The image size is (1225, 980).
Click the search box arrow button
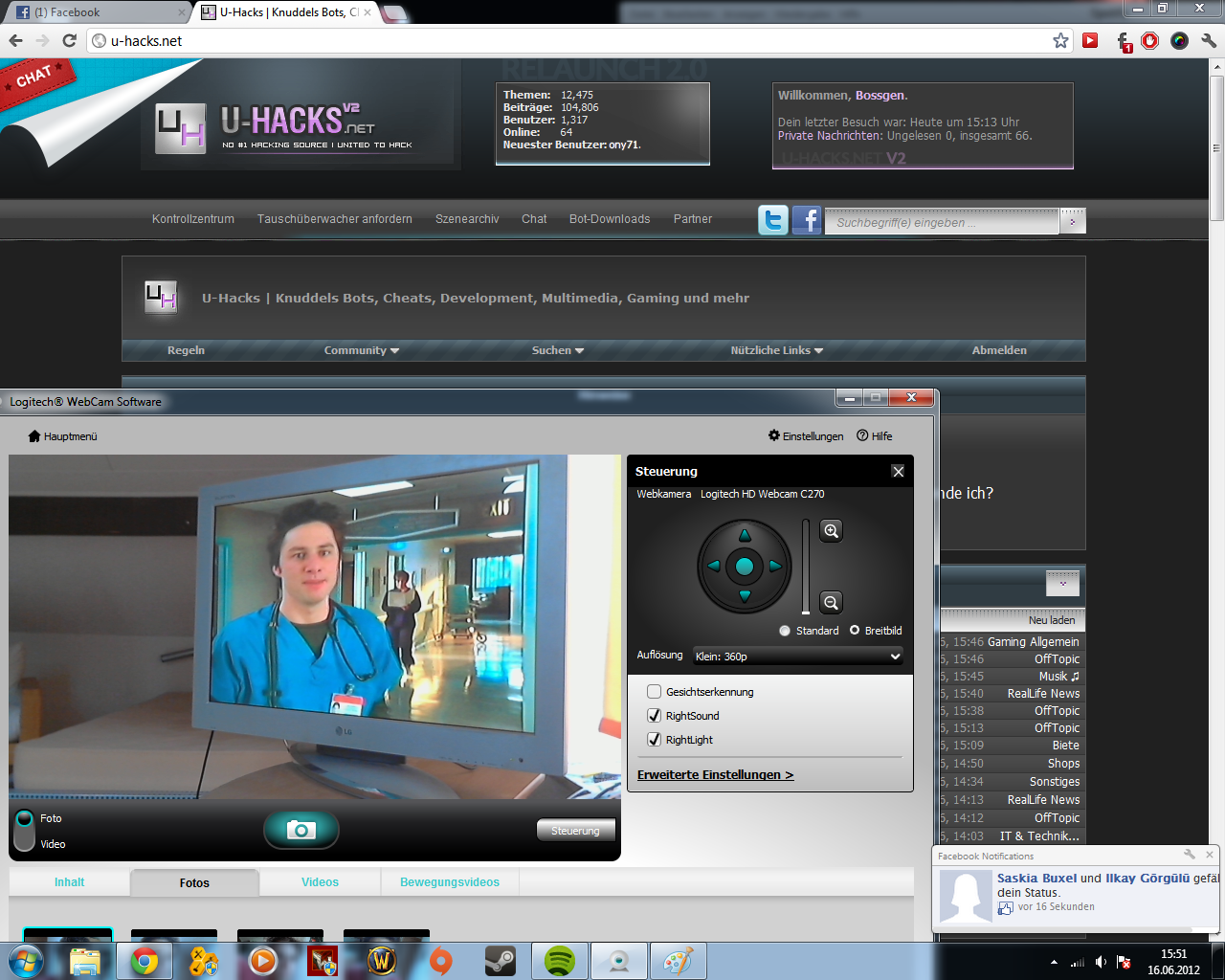pyautogui.click(x=1073, y=221)
